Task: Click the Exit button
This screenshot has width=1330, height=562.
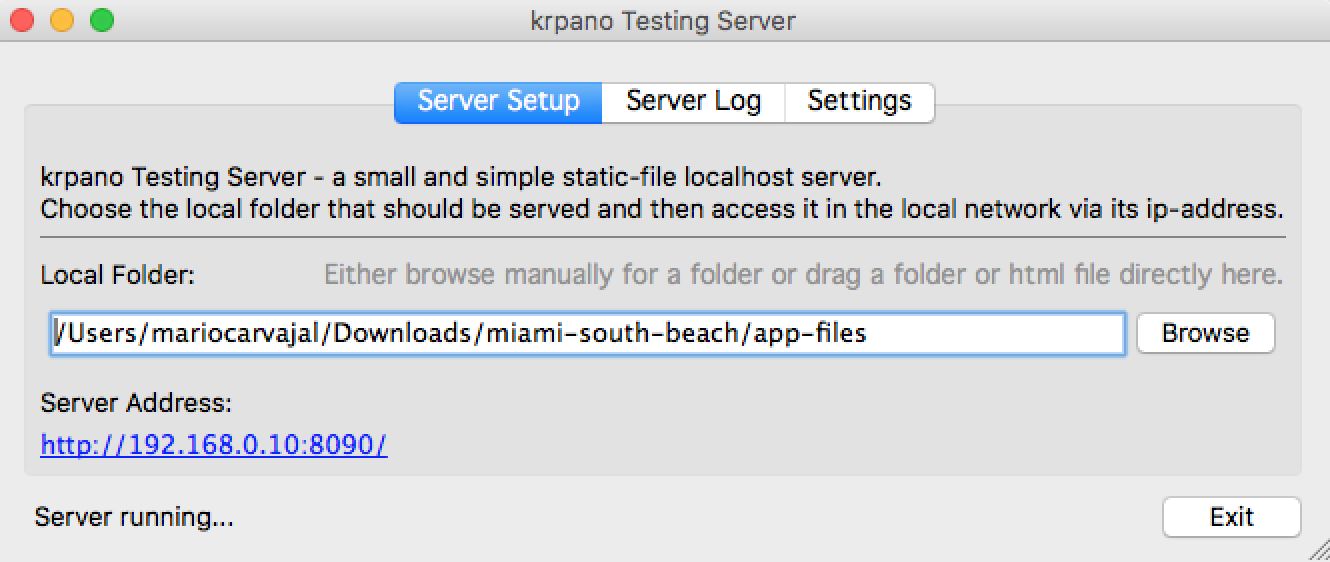Action: [x=1231, y=517]
